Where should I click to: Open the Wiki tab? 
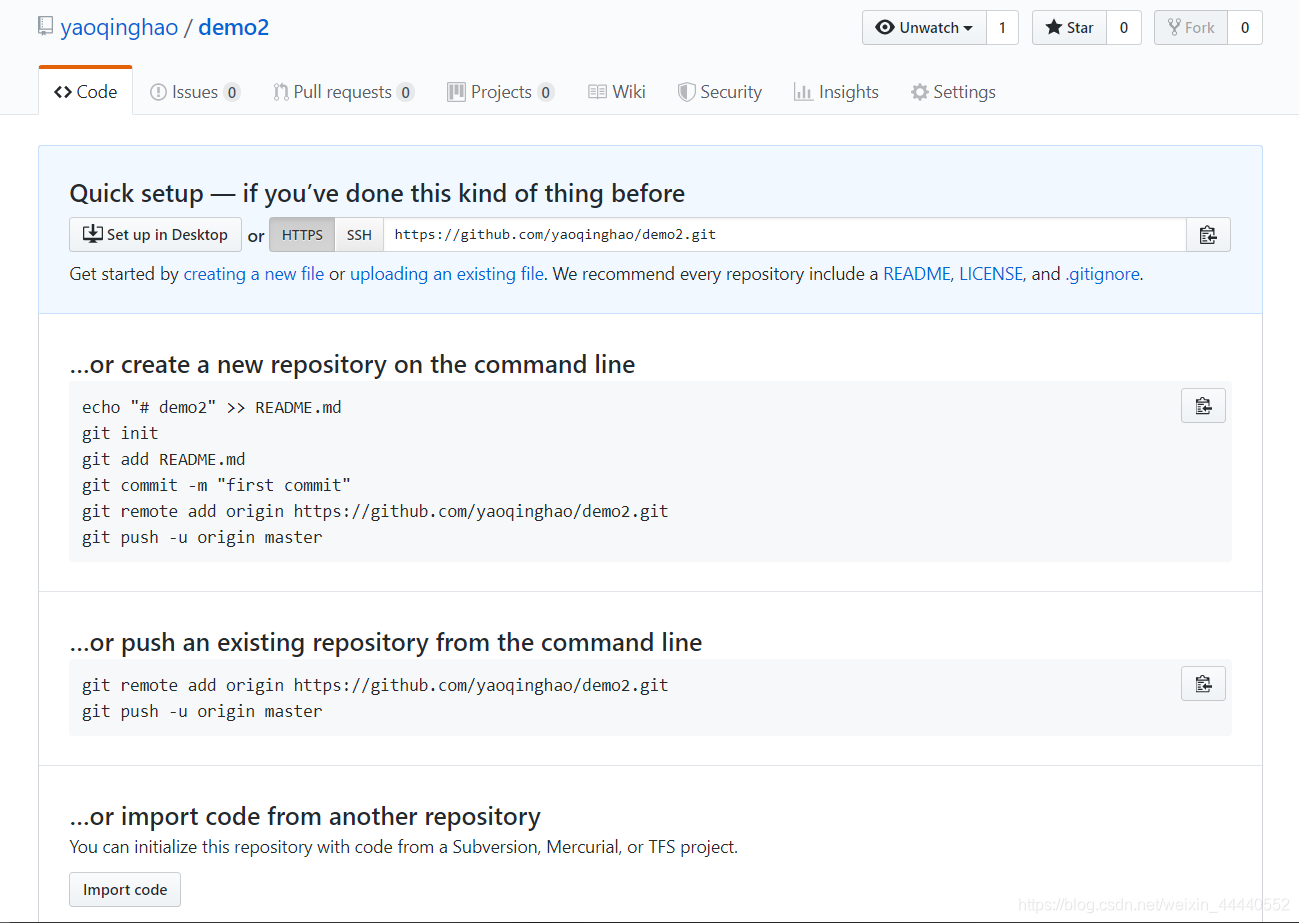click(617, 92)
